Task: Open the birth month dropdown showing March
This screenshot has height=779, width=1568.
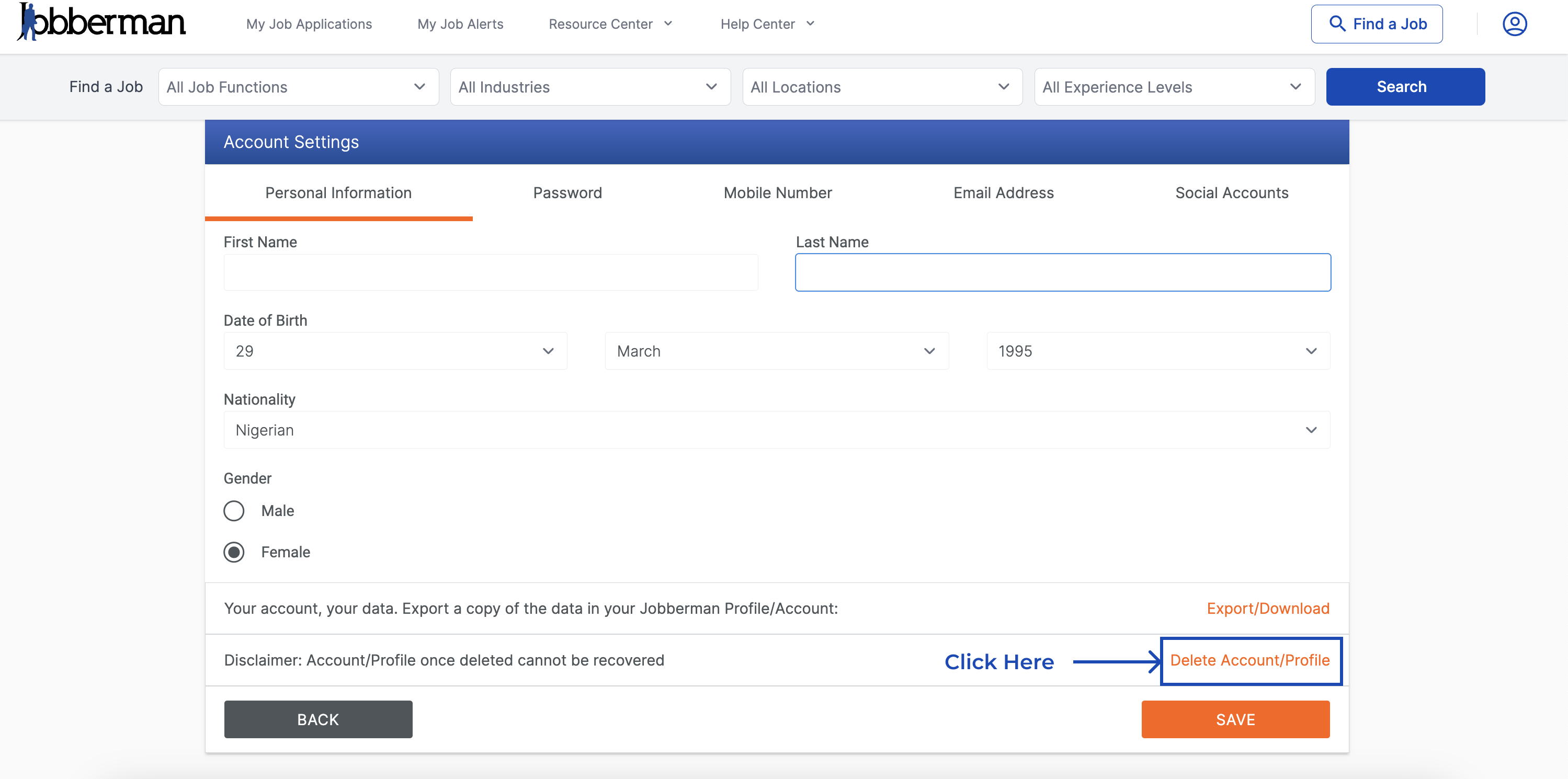Action: 777,351
